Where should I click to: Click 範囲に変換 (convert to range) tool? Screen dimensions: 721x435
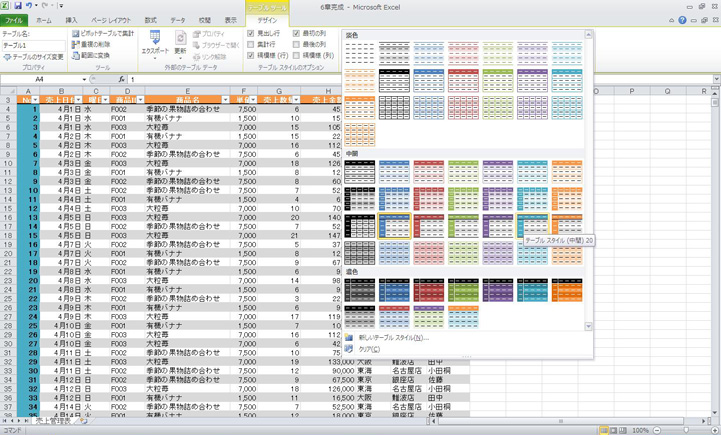[95, 56]
